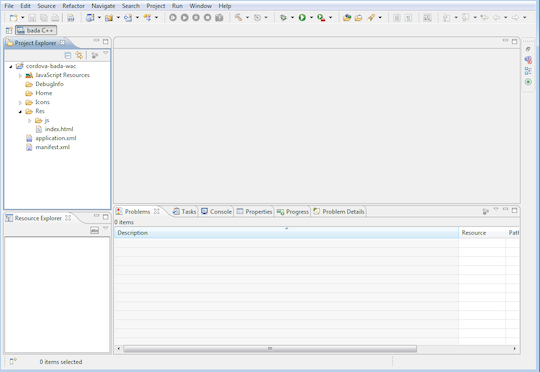This screenshot has width=540, height=372.
Task: Open the Run dropdown arrow next to play icon
Action: [311, 18]
